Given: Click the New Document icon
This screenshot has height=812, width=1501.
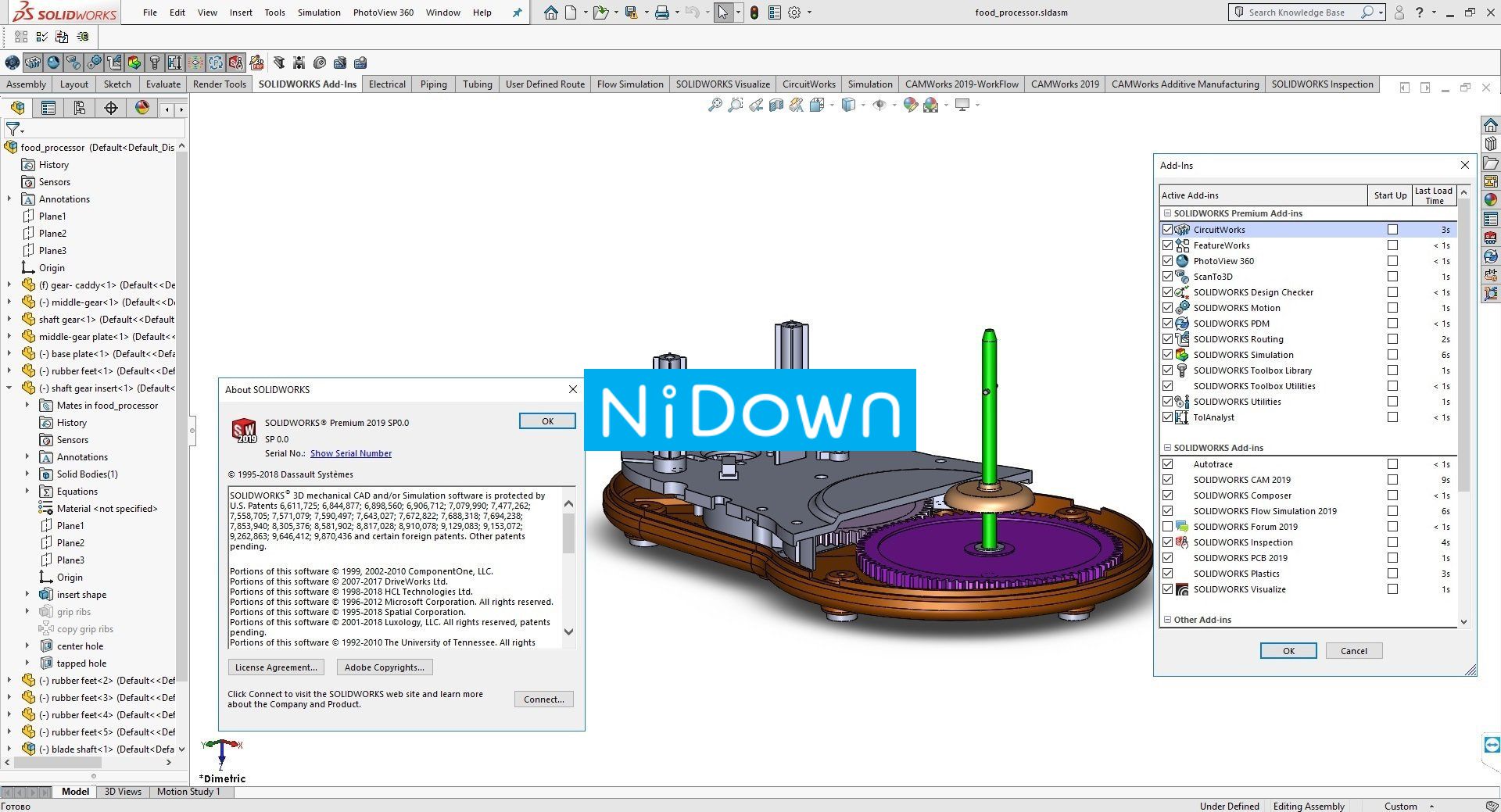Looking at the screenshot, I should tap(571, 13).
